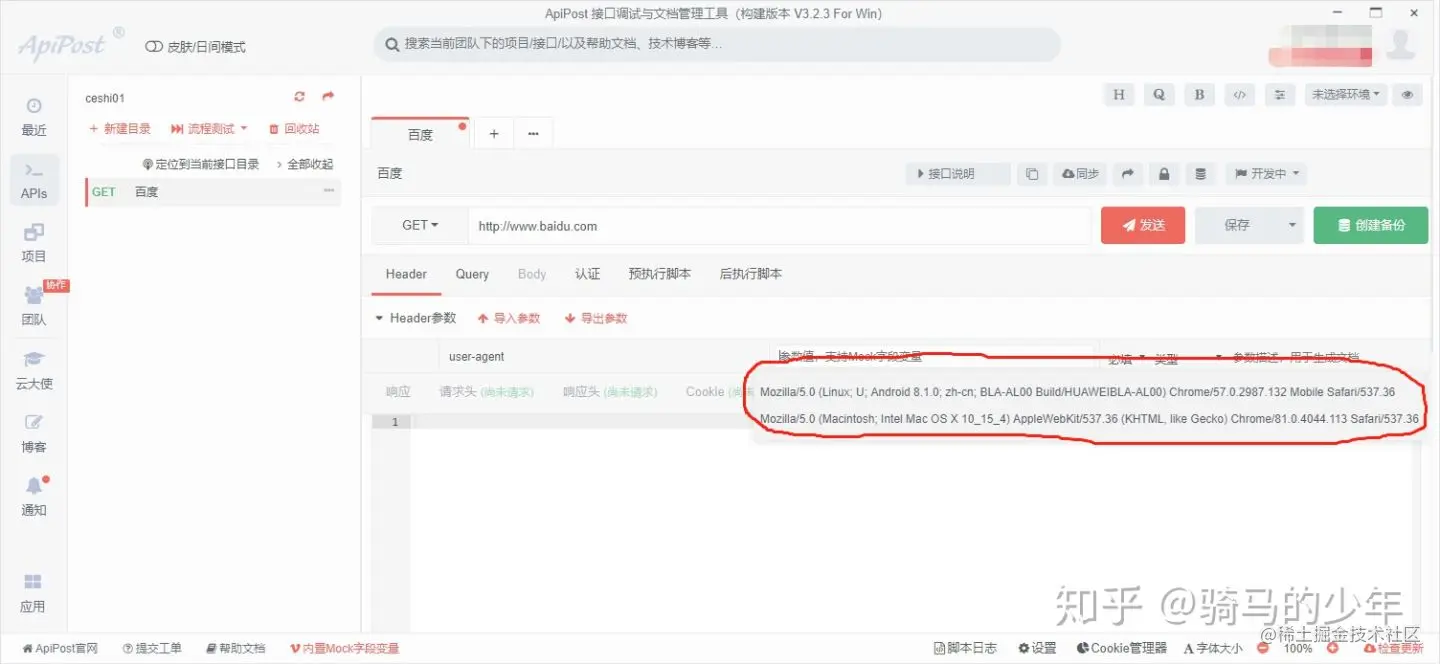The height and width of the screenshot is (664, 1440).
Task: Click the URL field with http://www.baidu.com
Action: 779,226
